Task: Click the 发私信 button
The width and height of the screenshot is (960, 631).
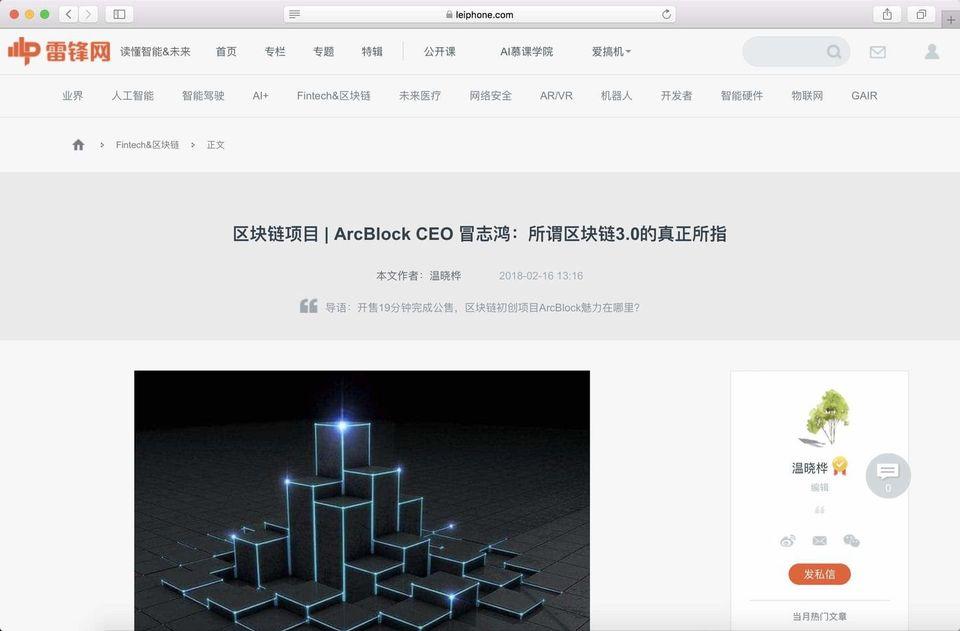Action: 819,574
